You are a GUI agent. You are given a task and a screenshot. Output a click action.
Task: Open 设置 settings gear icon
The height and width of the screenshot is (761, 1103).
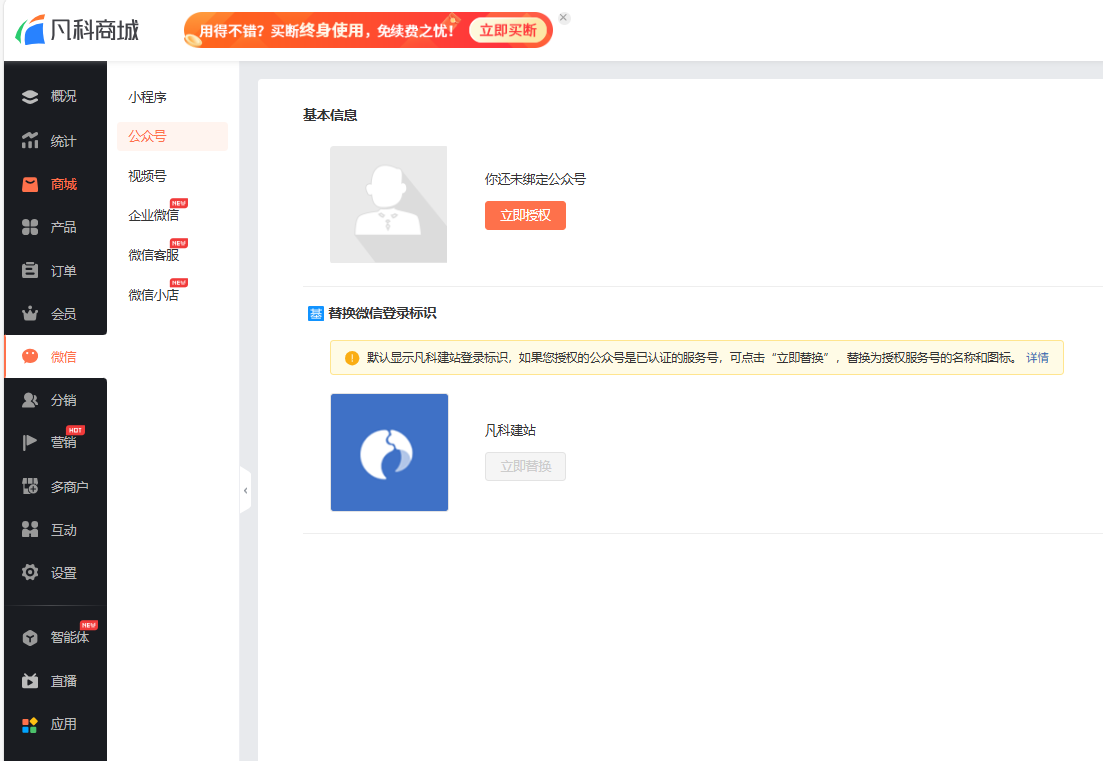[30, 573]
